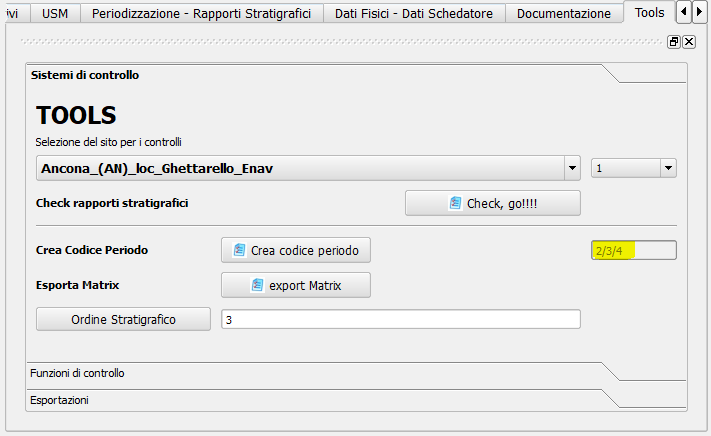
Task: Click Selezione del sito per i controlli label
Action: (108, 142)
